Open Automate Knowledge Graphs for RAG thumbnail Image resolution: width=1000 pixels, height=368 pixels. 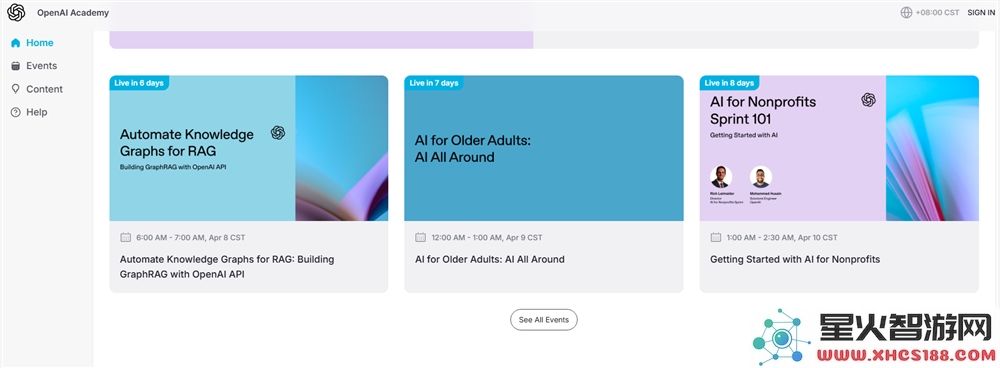point(249,148)
